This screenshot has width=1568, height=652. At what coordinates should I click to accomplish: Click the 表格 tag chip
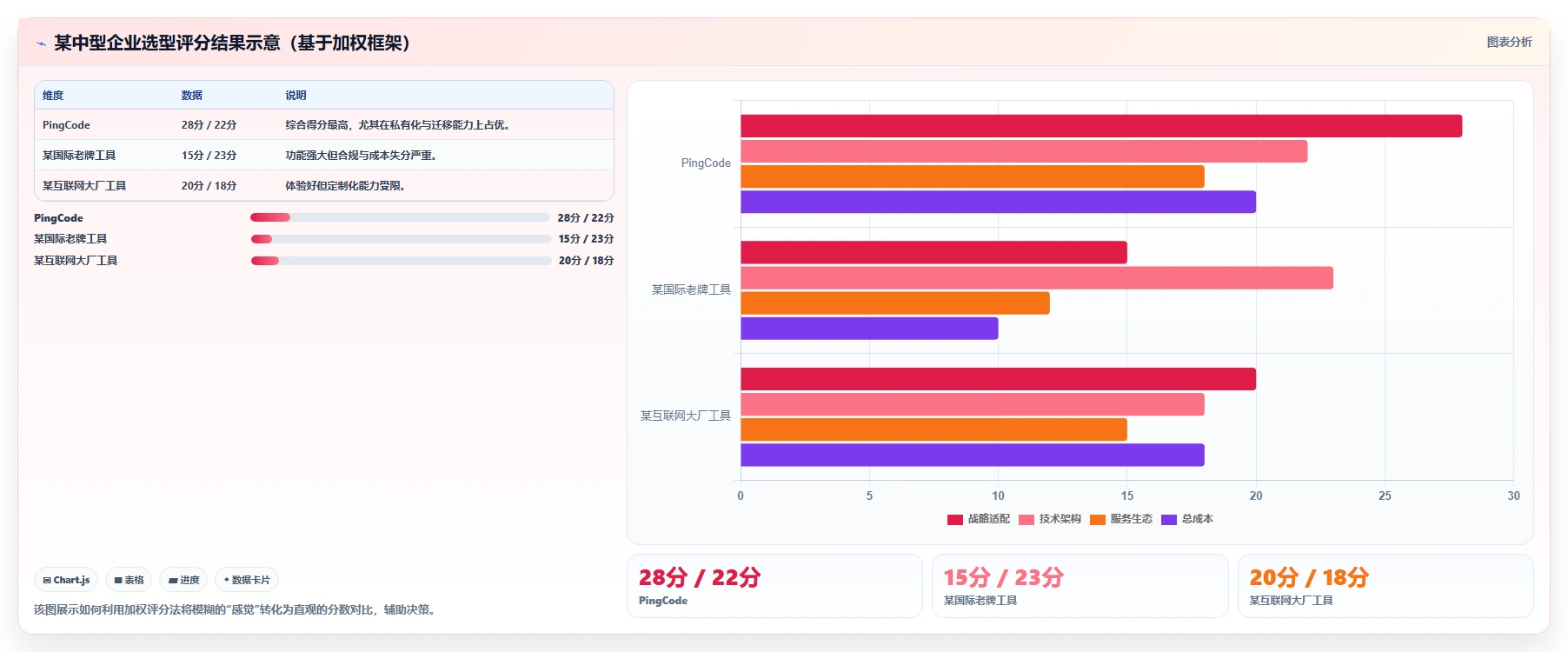(x=129, y=580)
